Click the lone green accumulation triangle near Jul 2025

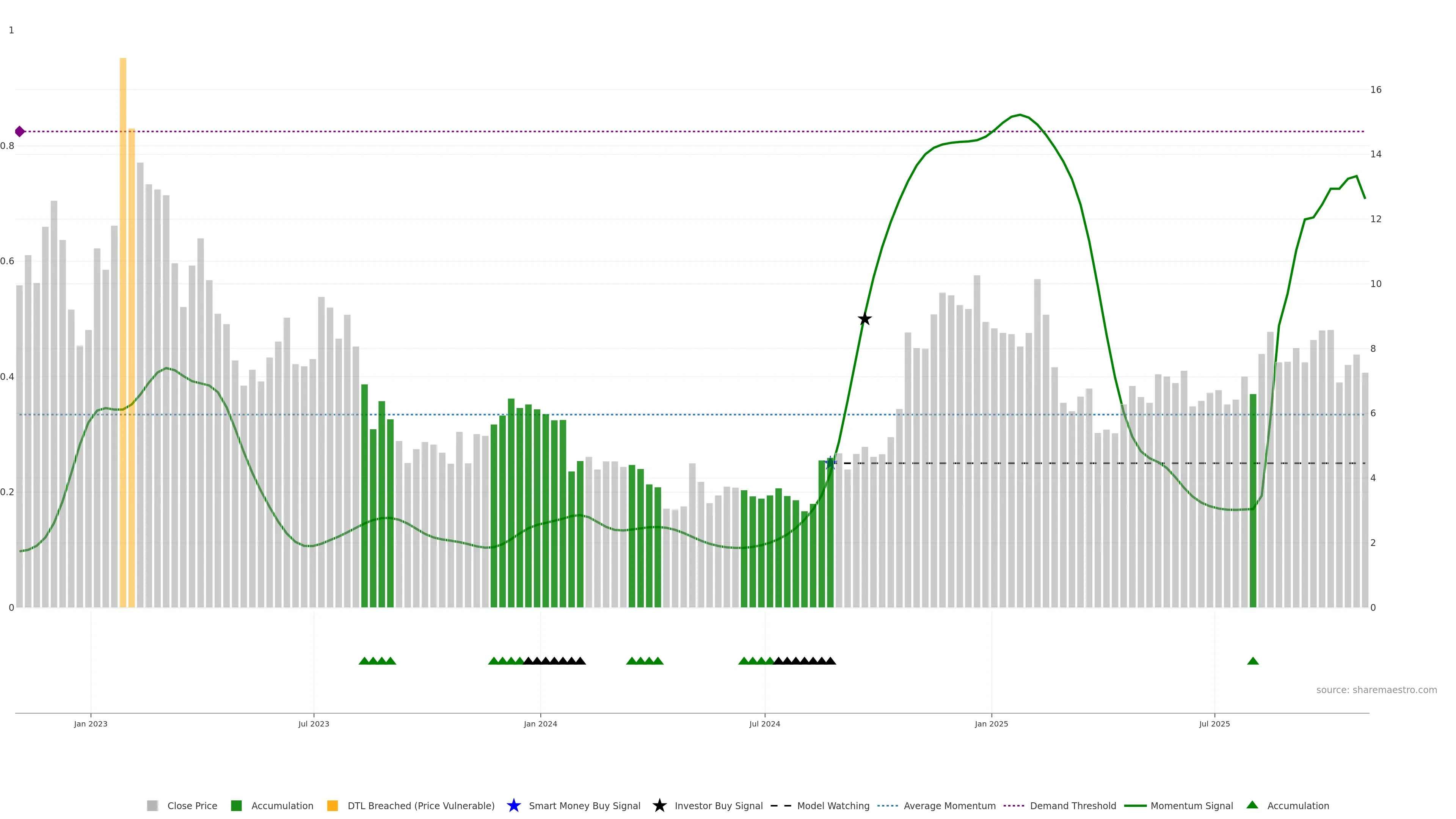(1252, 661)
